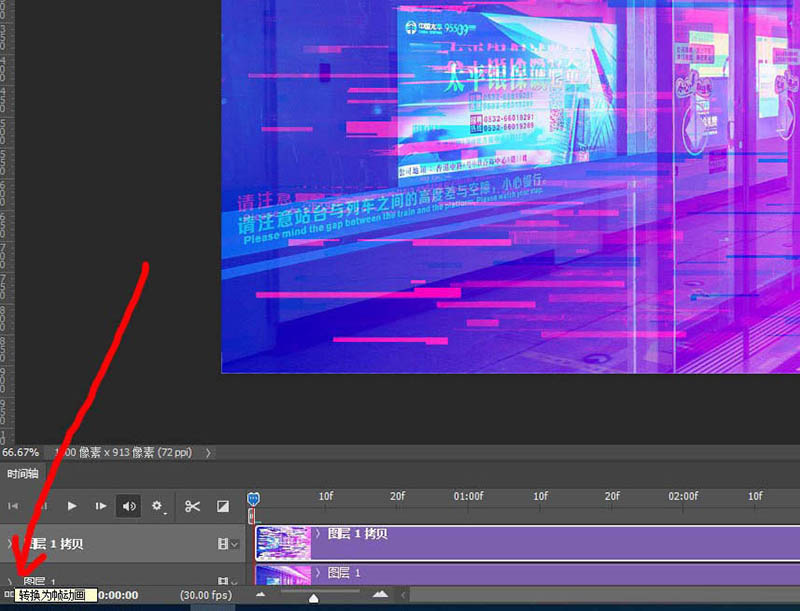Jump to 01:00f on the time ruler
The image size is (800, 611).
coord(468,496)
